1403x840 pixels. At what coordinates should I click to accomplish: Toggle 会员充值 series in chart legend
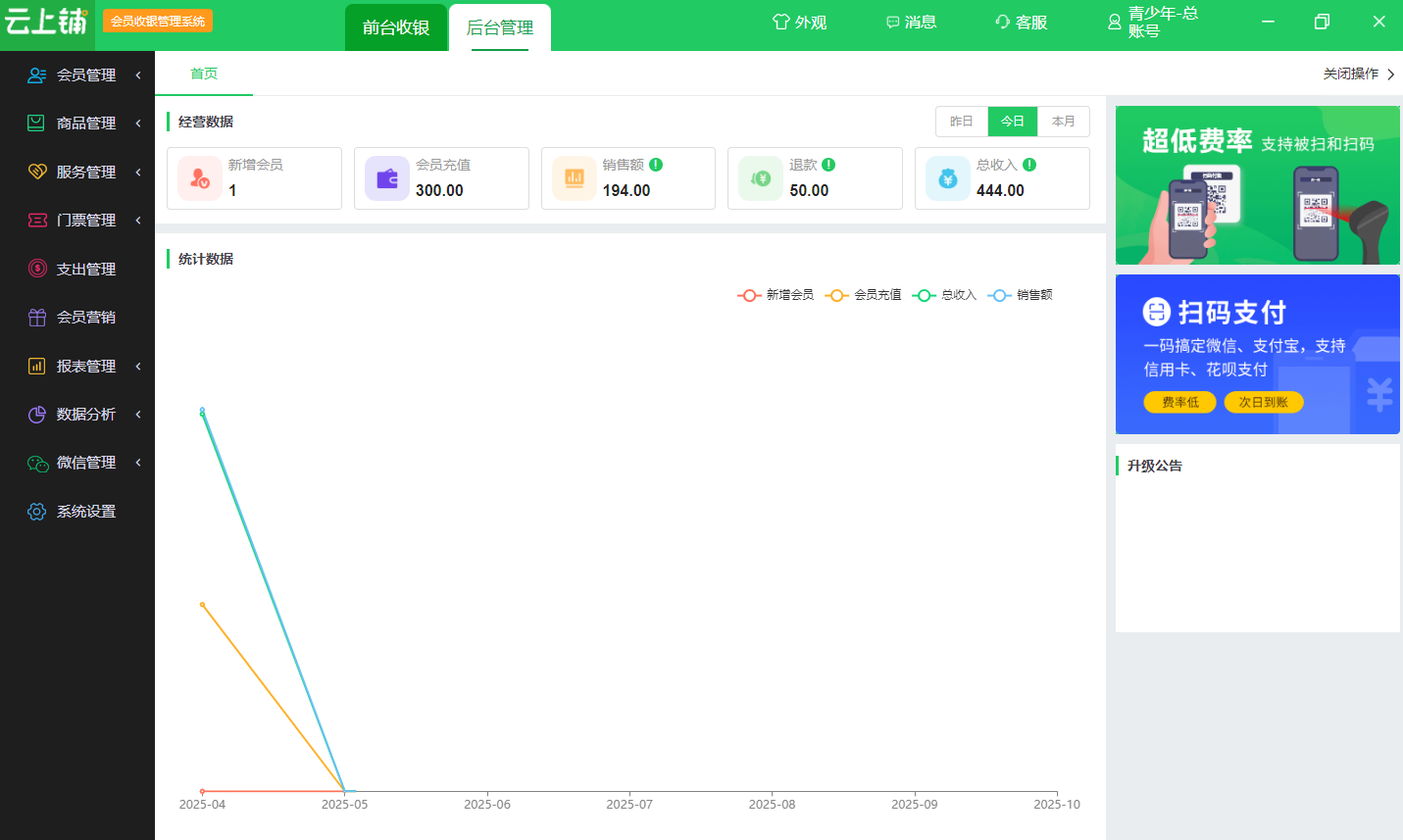[x=863, y=295]
